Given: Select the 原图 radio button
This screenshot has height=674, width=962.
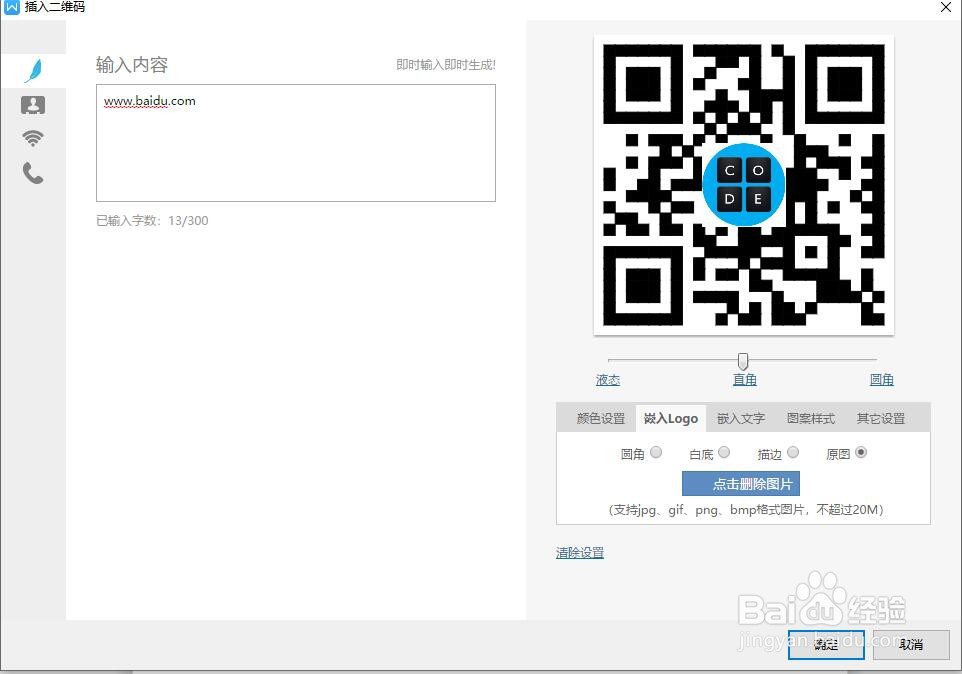Looking at the screenshot, I should pos(860,452).
